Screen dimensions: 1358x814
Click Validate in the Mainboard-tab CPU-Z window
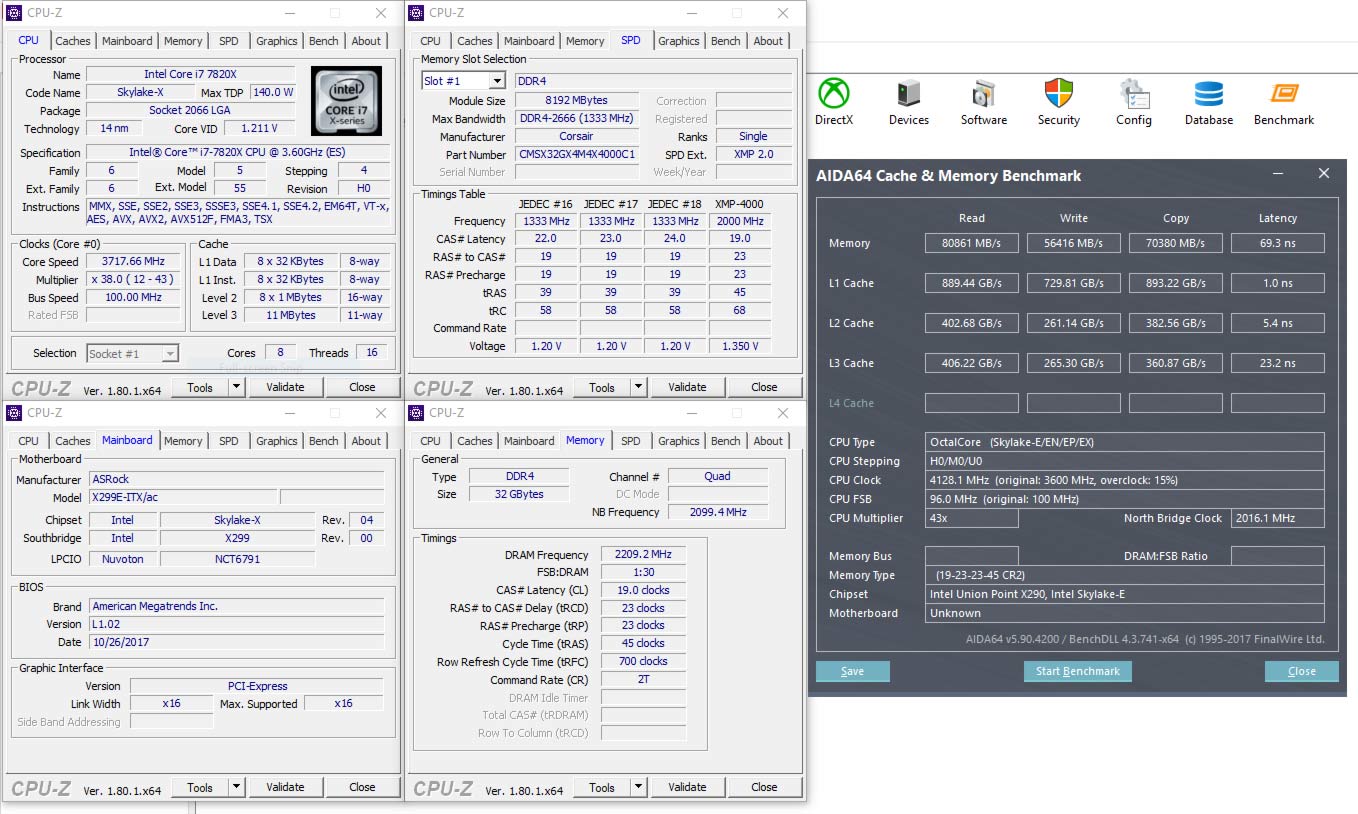[x=285, y=787]
